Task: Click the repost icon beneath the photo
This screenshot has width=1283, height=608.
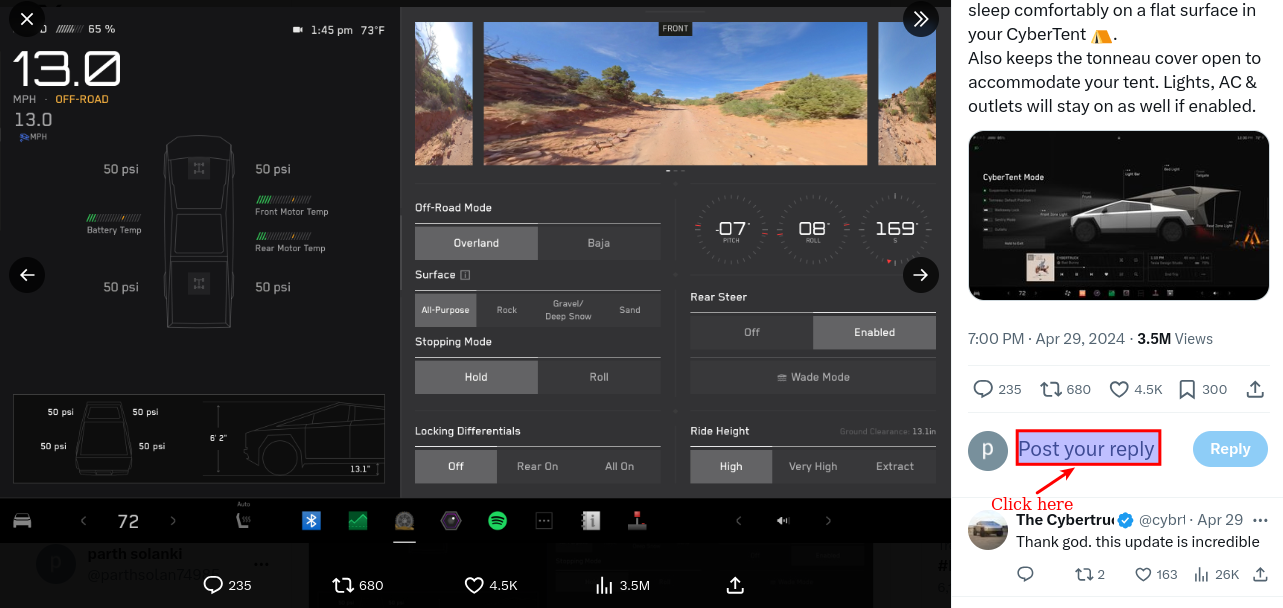Action: [343, 585]
